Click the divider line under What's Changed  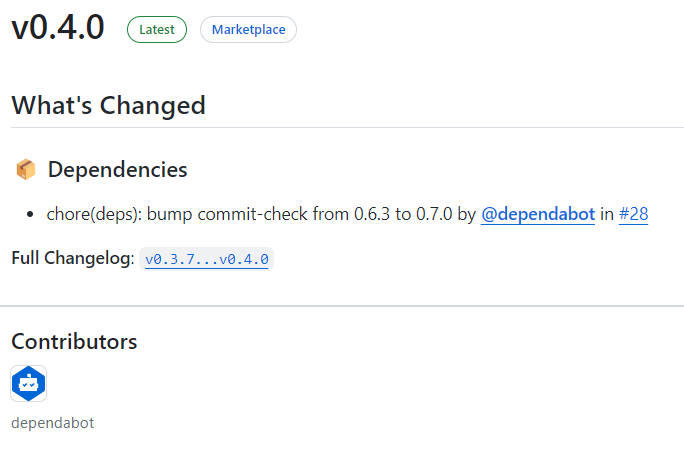(x=342, y=128)
